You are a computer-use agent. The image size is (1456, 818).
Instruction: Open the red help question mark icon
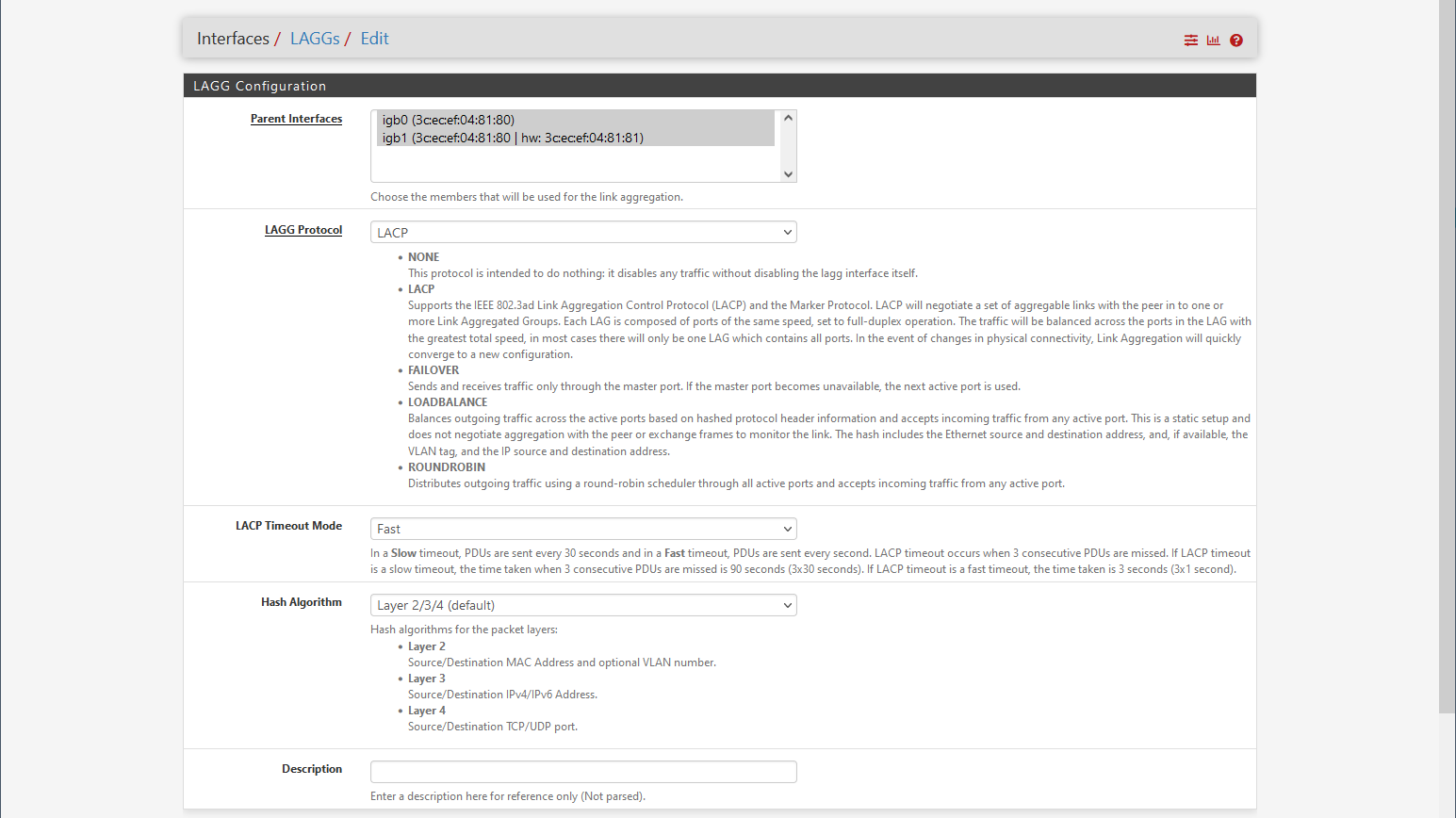(1236, 41)
